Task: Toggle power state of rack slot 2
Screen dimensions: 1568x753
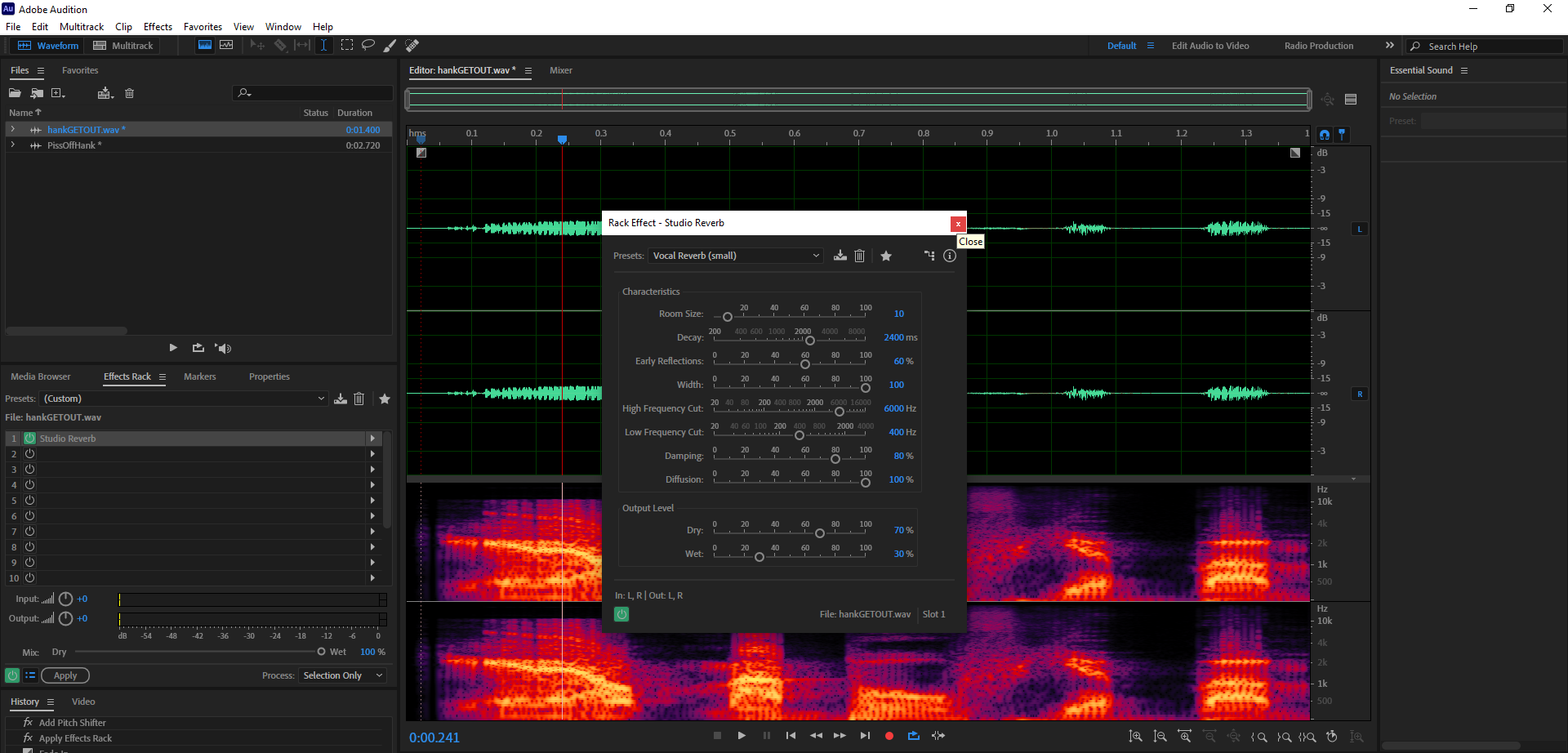Action: click(x=30, y=454)
